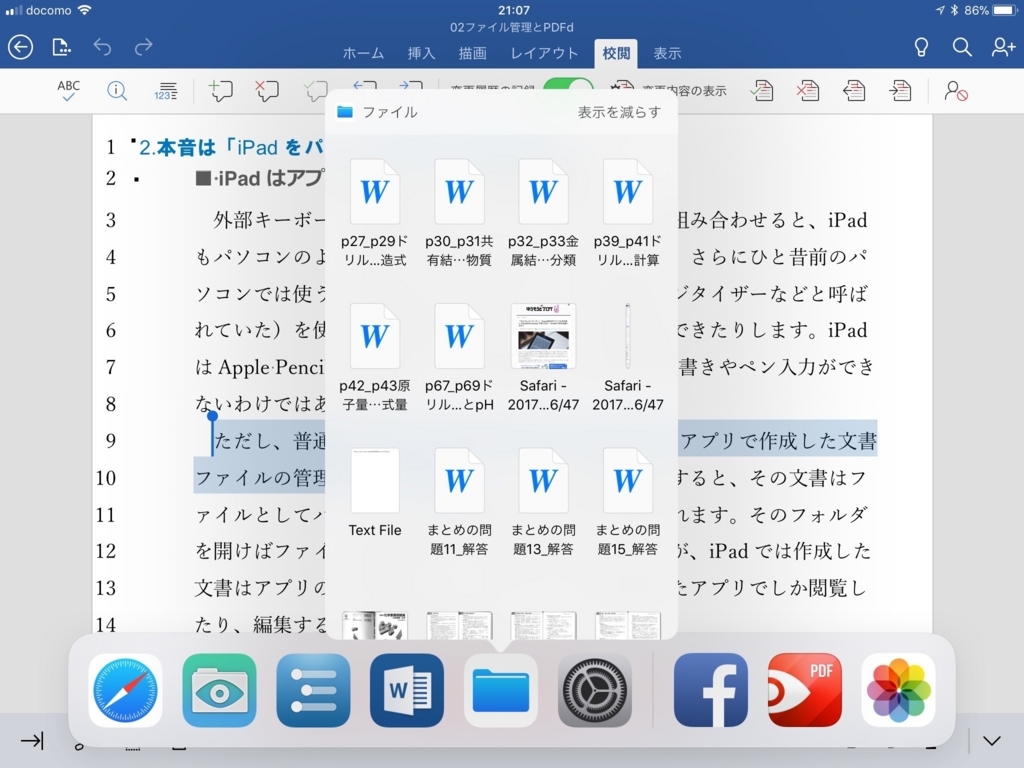Open the p27_p29ドリル file
This screenshot has width=1024, height=768.
(x=375, y=213)
